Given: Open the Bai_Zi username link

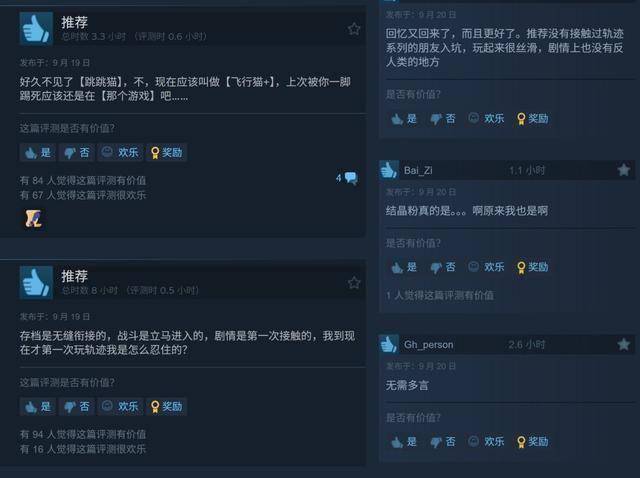Looking at the screenshot, I should 418,170.
